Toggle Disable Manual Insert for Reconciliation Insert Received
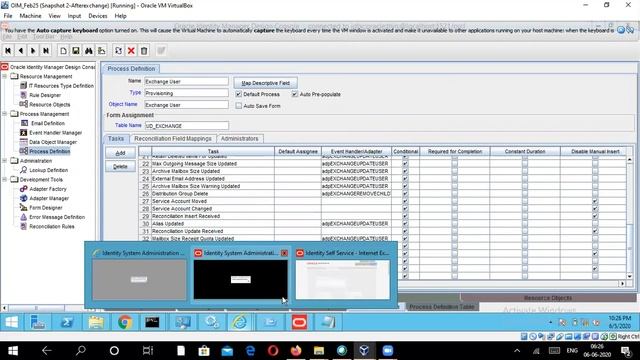Screen dimensions: 640x360 [595, 216]
